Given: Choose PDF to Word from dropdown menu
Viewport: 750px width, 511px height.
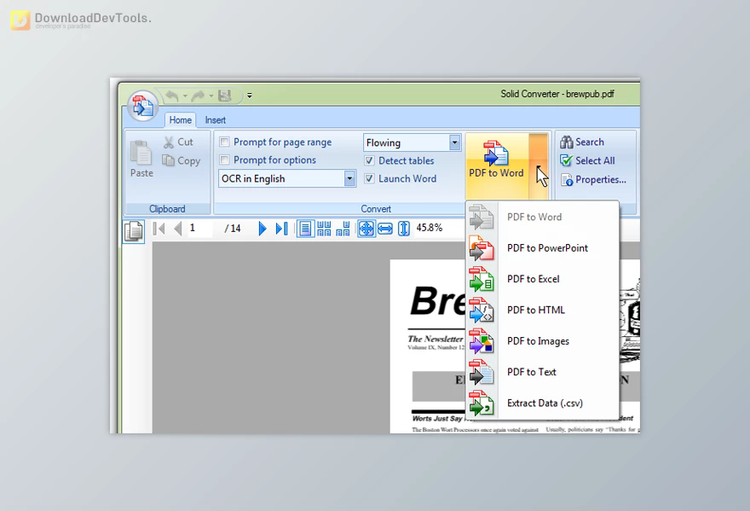Looking at the screenshot, I should (542, 217).
